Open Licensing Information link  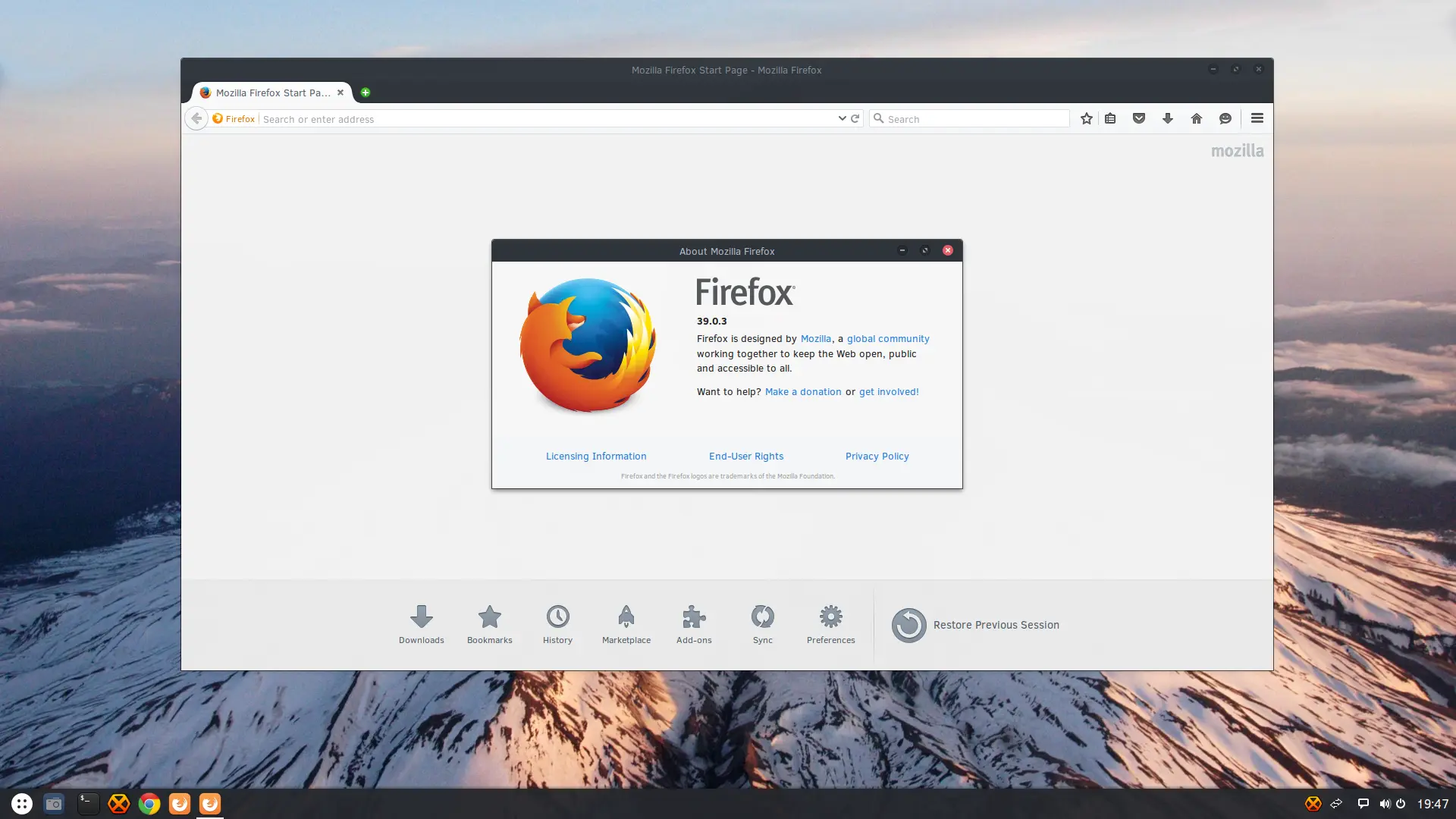tap(596, 457)
